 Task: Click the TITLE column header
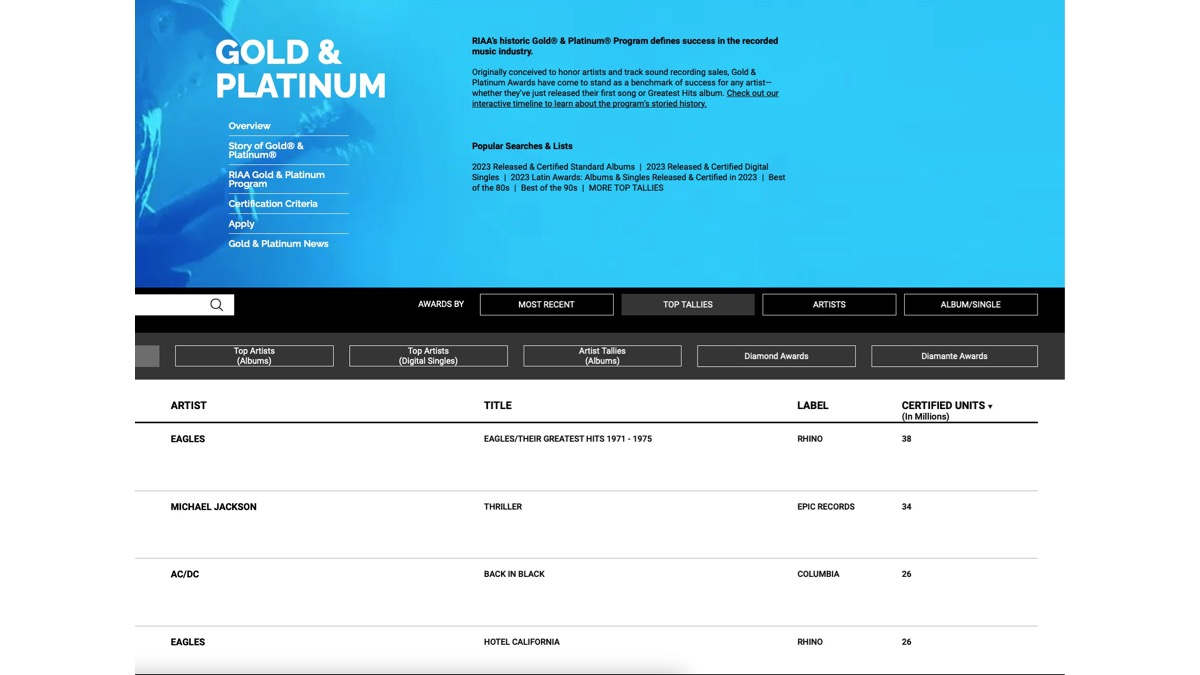pos(498,406)
